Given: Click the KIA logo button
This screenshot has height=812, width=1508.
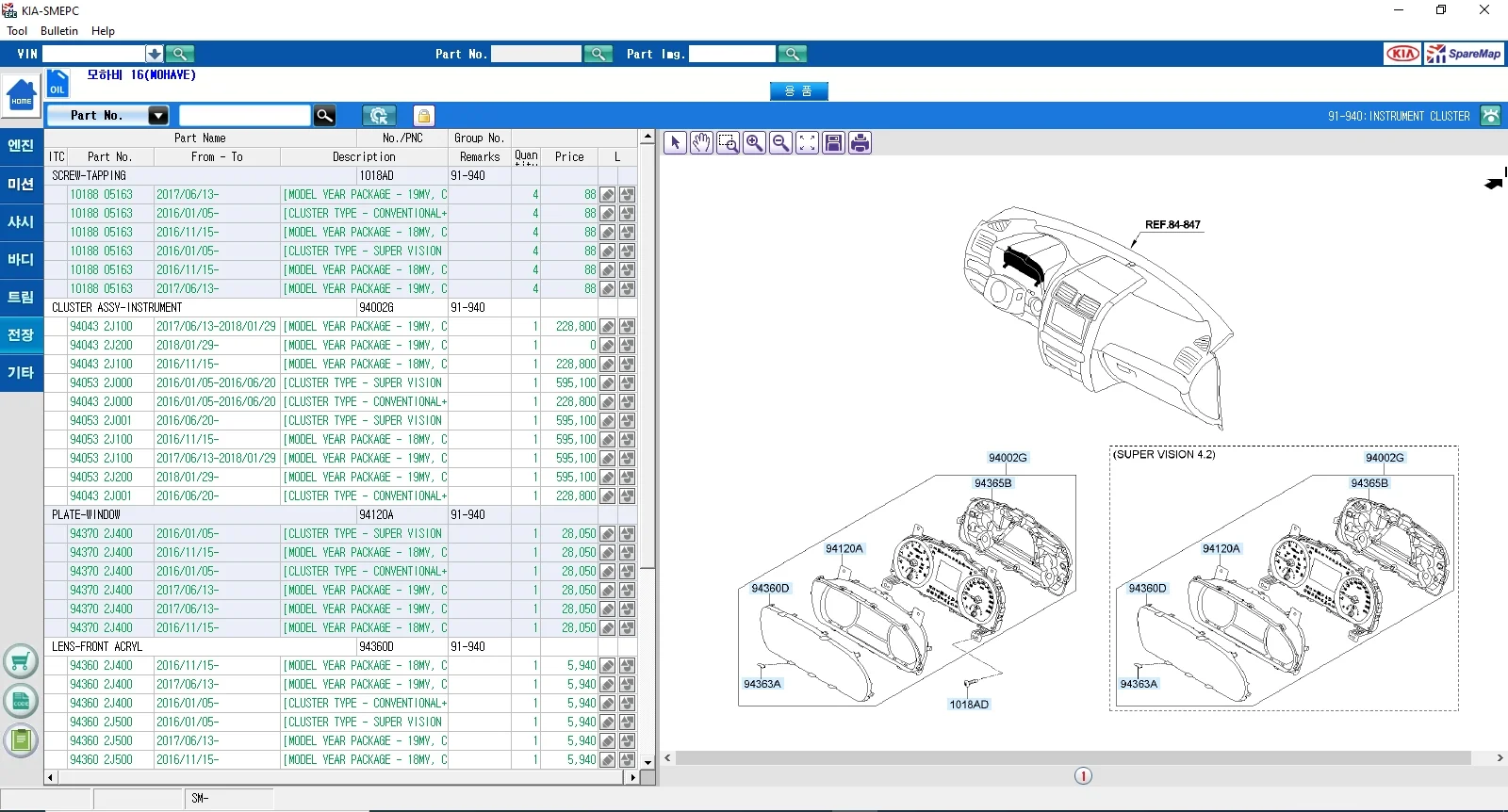Looking at the screenshot, I should 1402,54.
